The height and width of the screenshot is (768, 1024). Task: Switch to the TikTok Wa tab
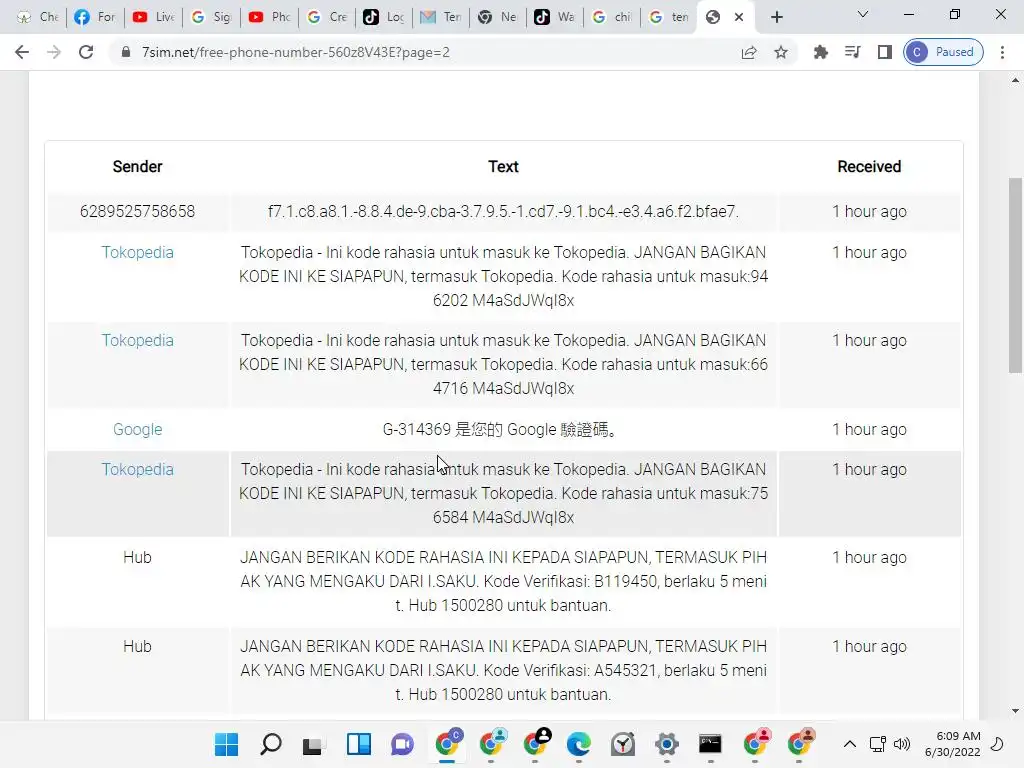(x=555, y=17)
